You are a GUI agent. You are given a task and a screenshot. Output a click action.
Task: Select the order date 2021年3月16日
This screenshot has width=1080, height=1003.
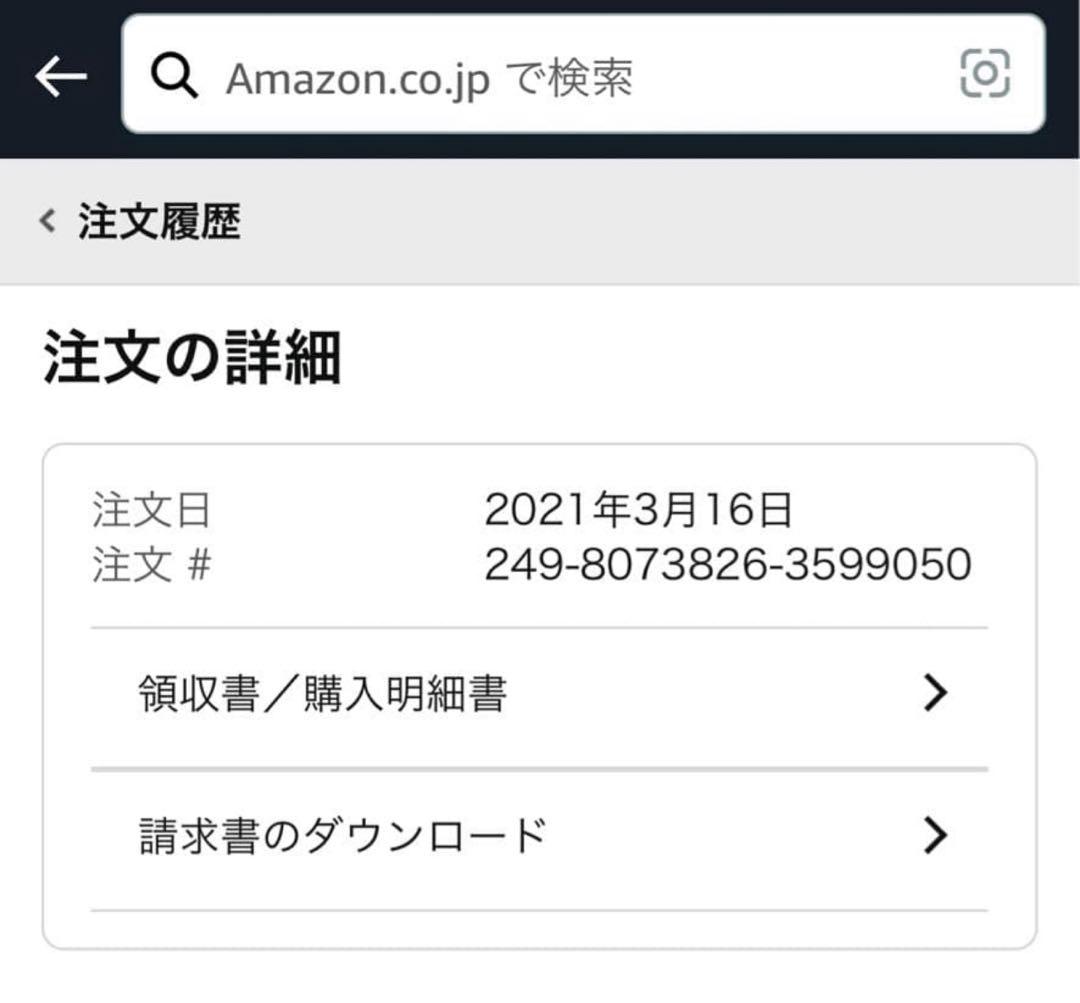[640, 510]
